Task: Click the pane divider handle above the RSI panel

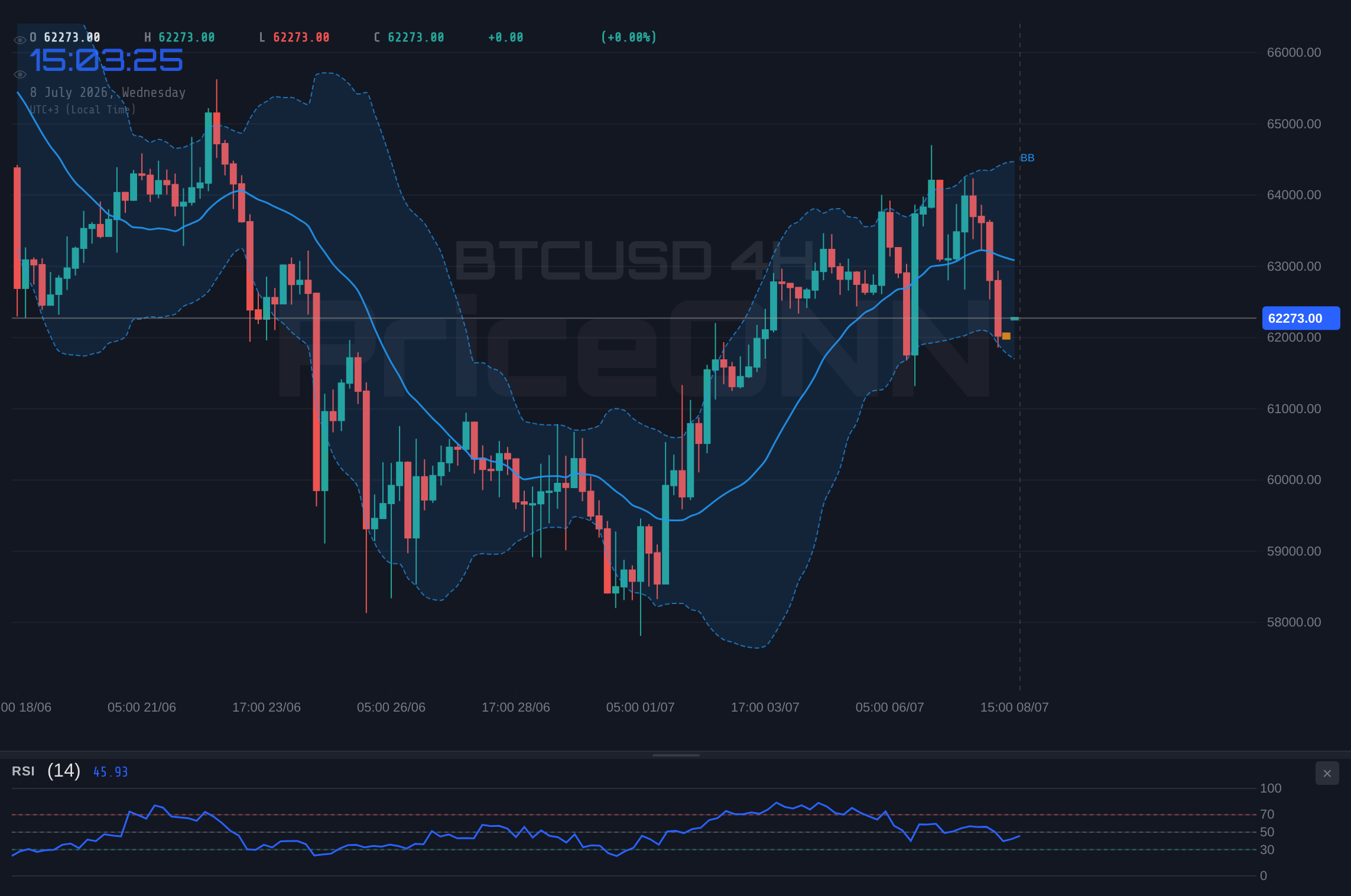Action: tap(675, 755)
